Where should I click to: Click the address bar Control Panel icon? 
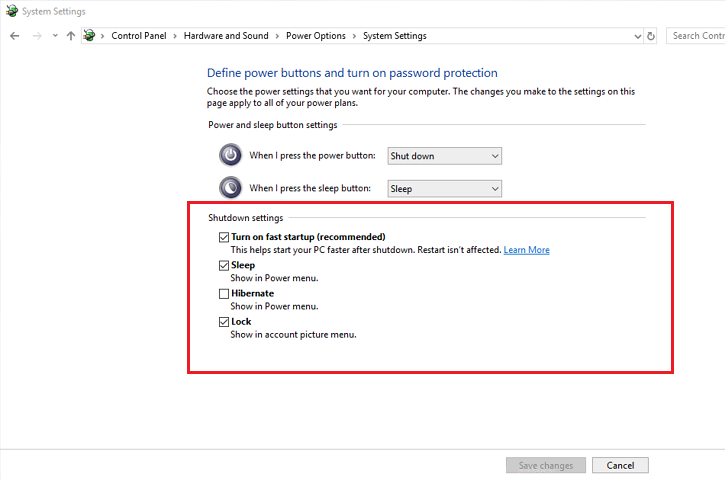click(89, 36)
